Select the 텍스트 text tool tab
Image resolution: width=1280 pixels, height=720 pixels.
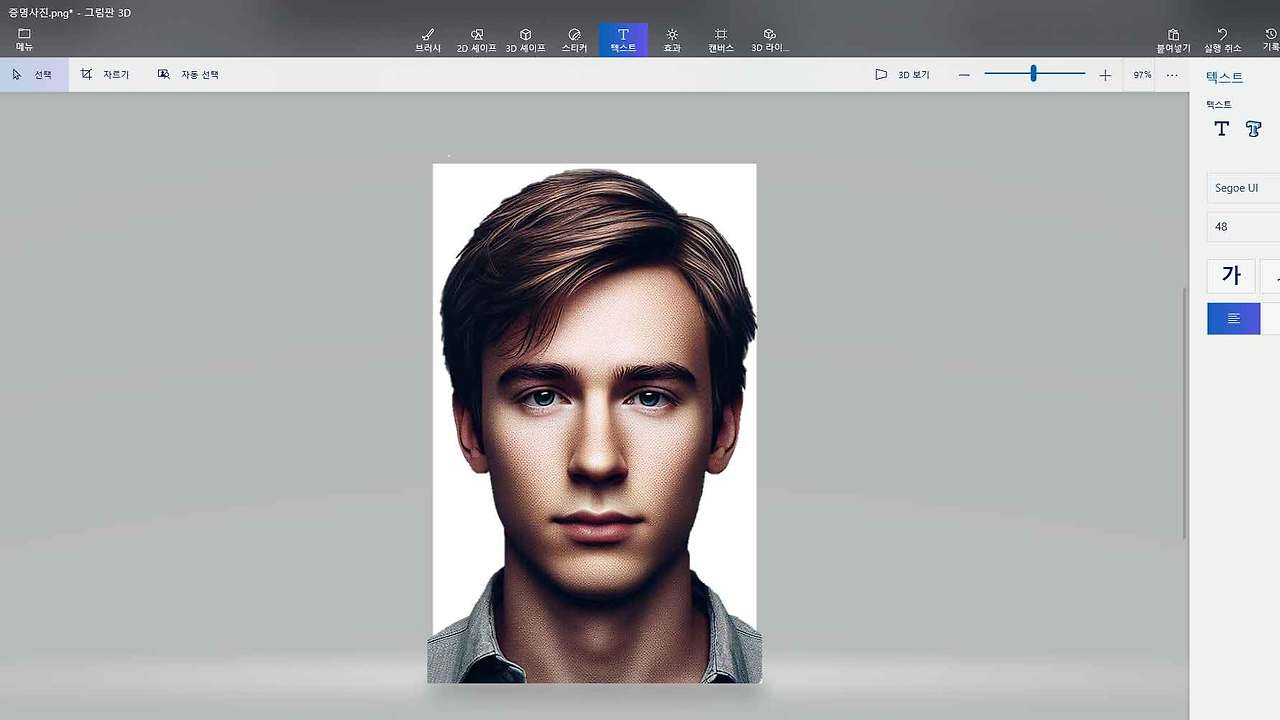coord(623,40)
